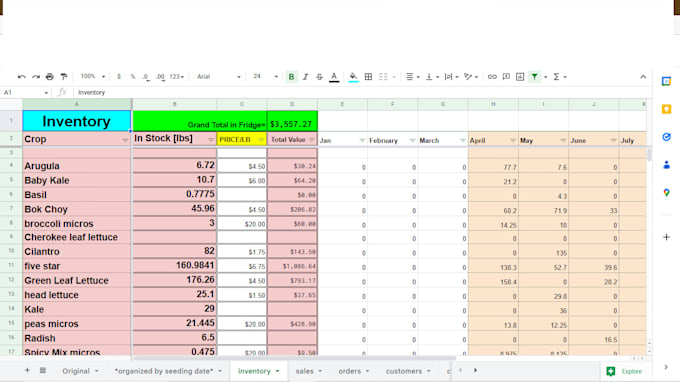Click the formula bar showing Inventory

tap(362, 92)
